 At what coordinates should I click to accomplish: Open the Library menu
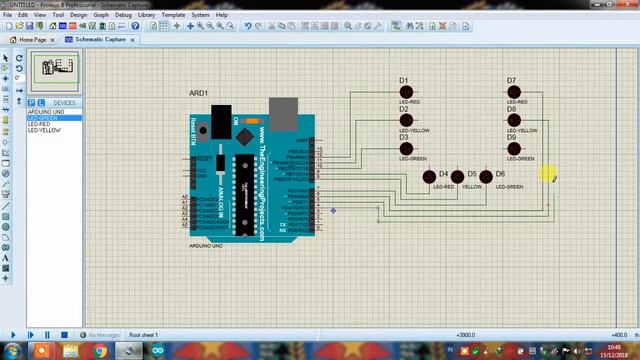point(146,15)
